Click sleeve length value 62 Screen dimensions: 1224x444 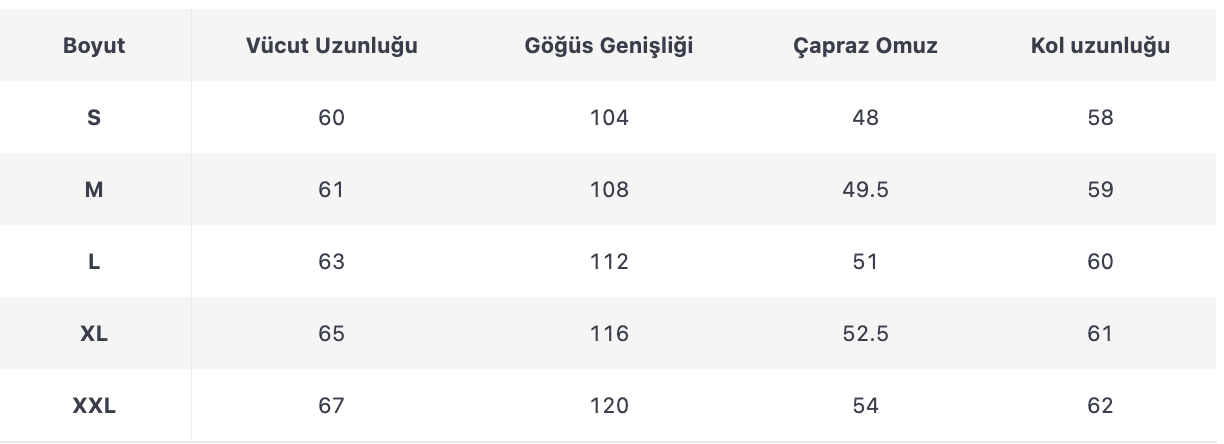(1100, 405)
